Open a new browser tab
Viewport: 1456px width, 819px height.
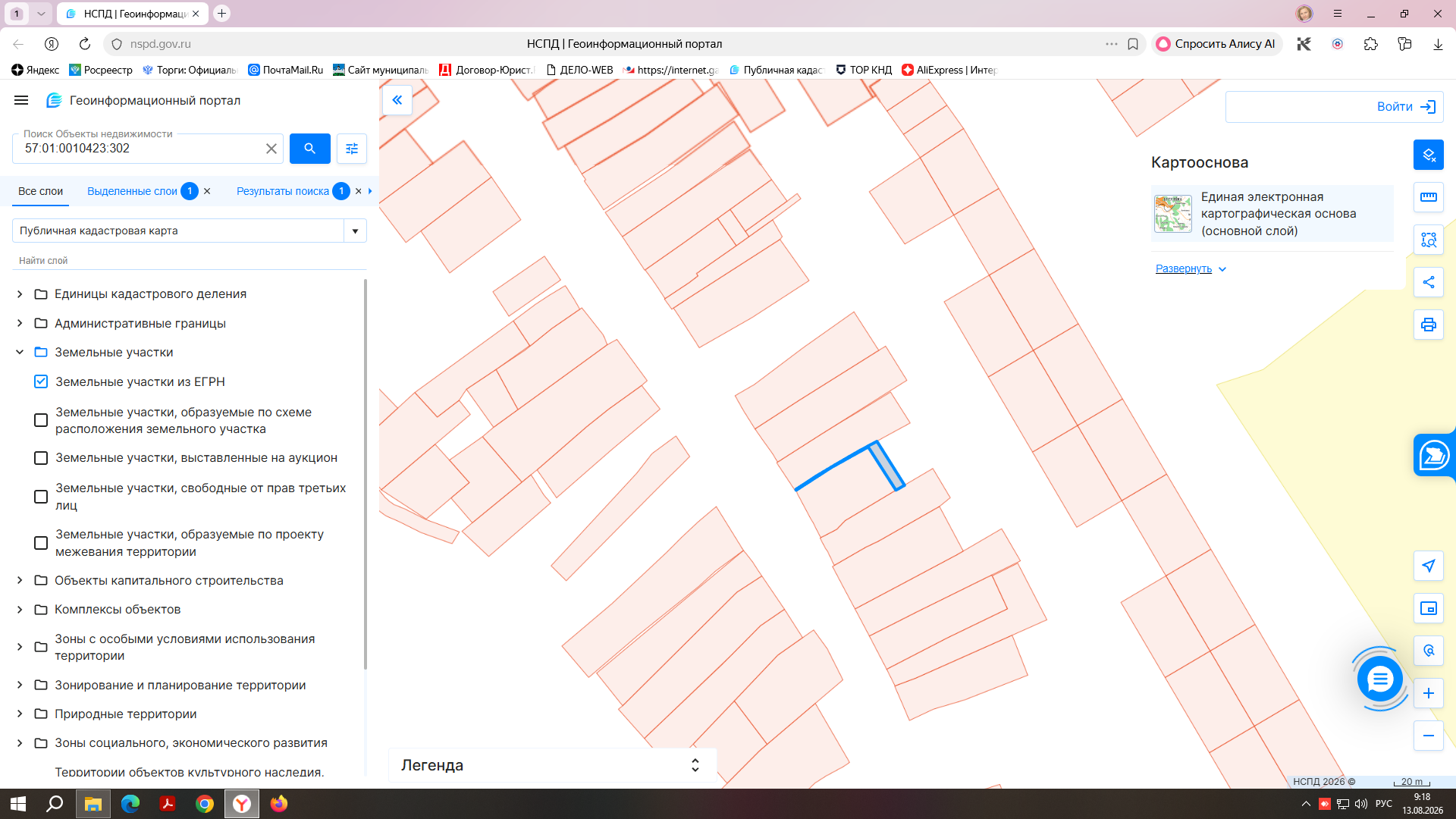tap(221, 14)
